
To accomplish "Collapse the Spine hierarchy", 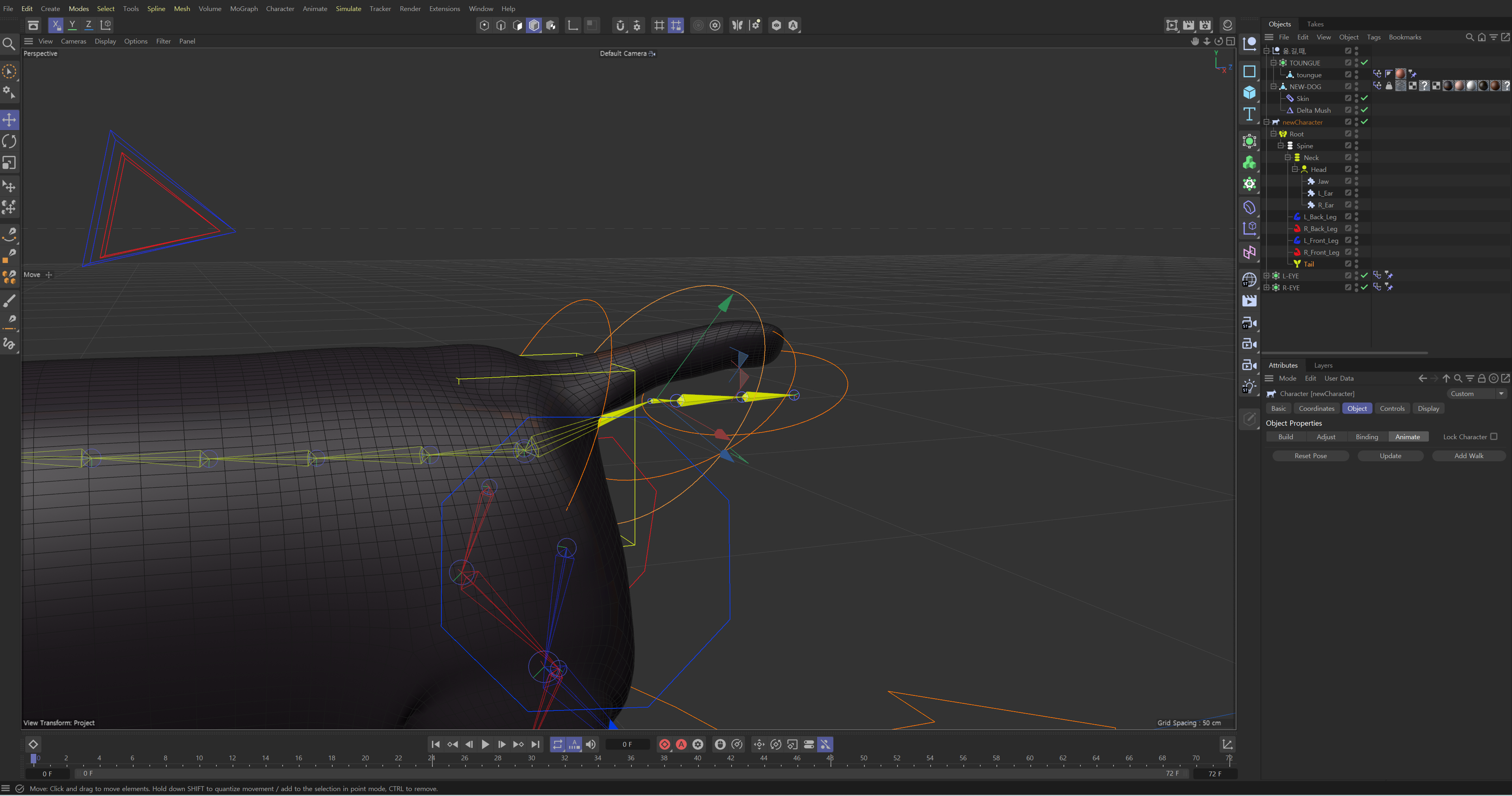I will 1281,145.
